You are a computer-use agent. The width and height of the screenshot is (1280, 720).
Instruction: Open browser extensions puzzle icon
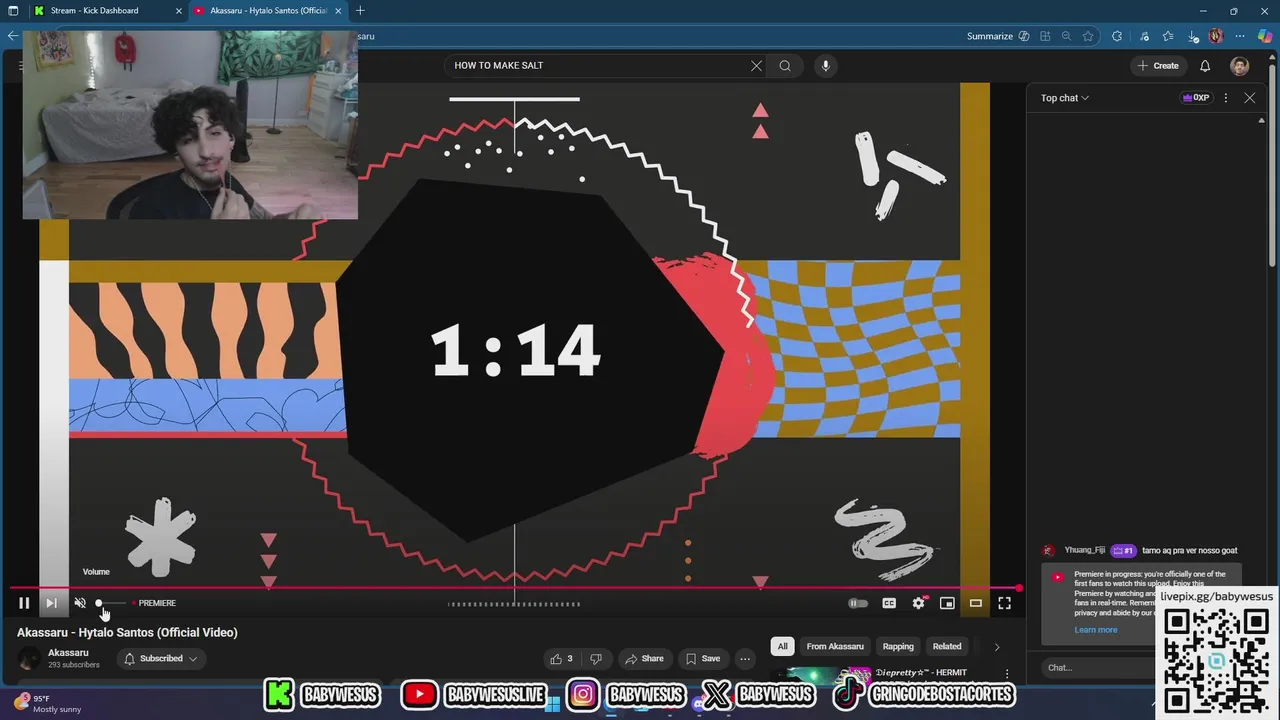(x=1117, y=36)
